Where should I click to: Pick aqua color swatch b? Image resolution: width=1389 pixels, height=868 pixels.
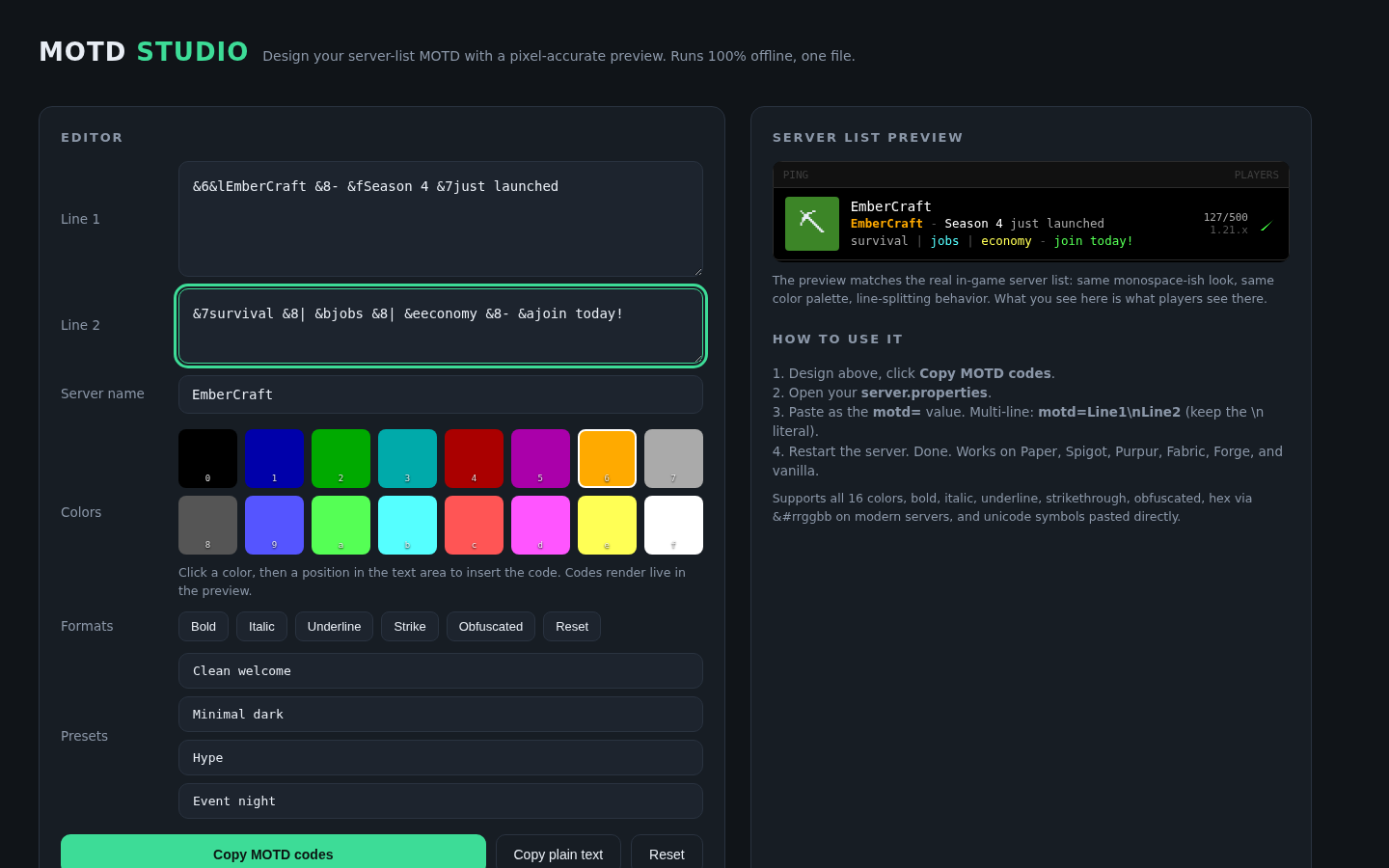(407, 525)
